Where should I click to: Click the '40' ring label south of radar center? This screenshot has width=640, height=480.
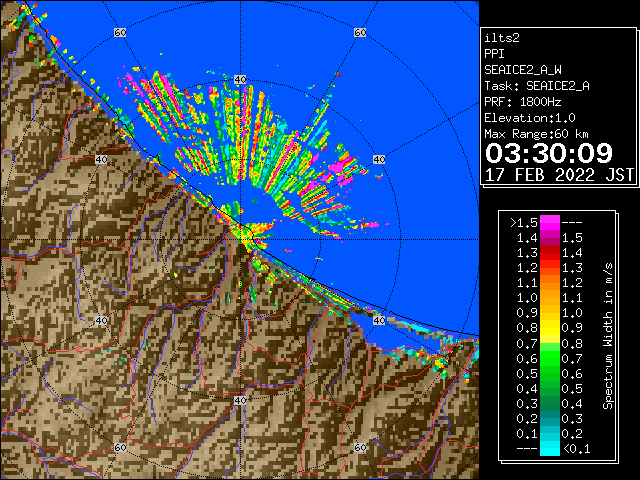pyautogui.click(x=240, y=400)
